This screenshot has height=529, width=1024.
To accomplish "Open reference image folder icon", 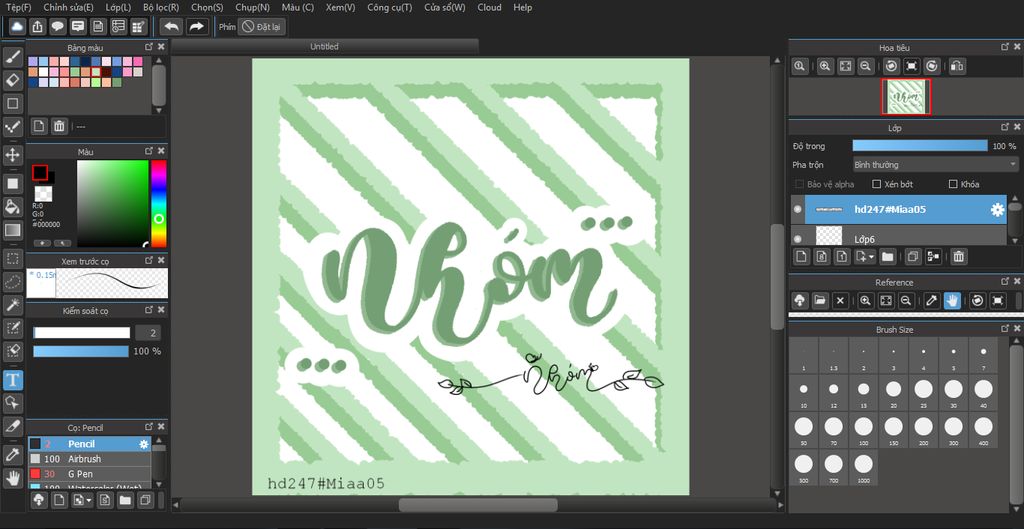I will click(820, 300).
